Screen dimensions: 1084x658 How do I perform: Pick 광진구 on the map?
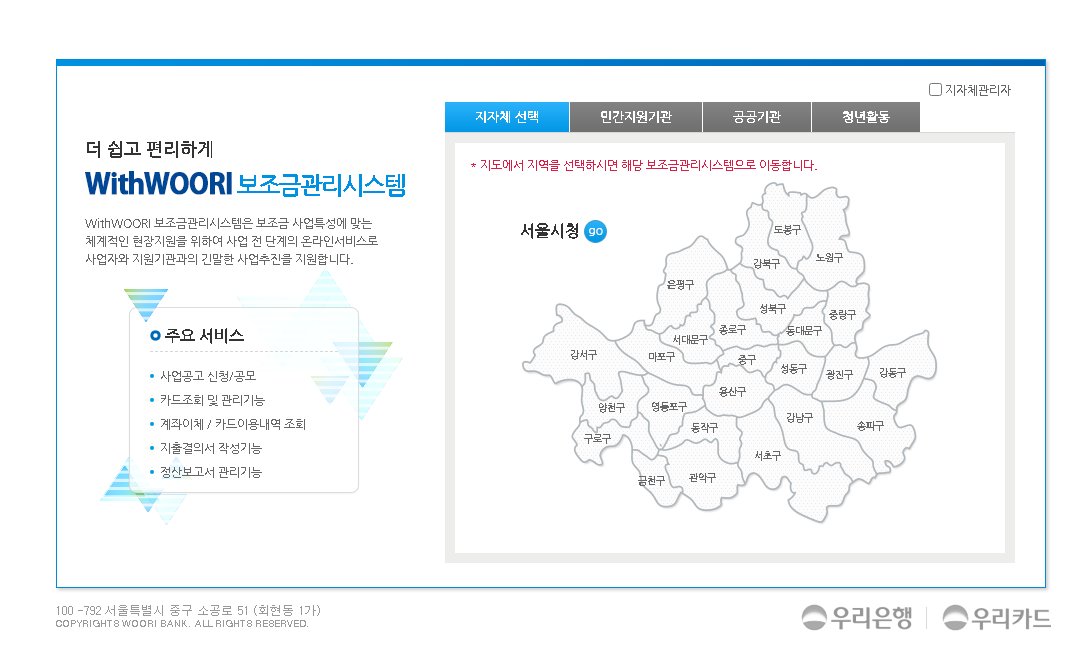pyautogui.click(x=839, y=375)
